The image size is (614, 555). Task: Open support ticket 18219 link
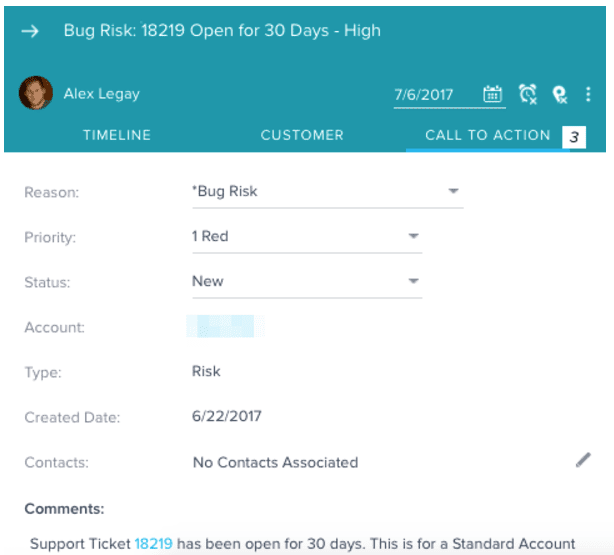tap(153, 544)
